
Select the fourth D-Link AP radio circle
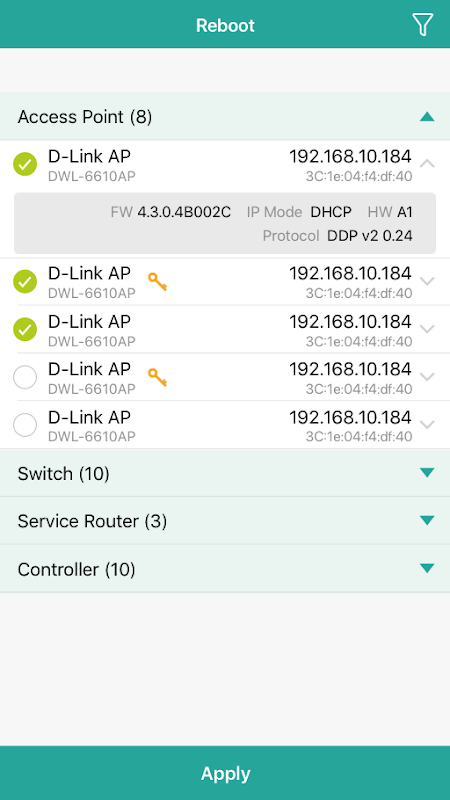[25, 377]
